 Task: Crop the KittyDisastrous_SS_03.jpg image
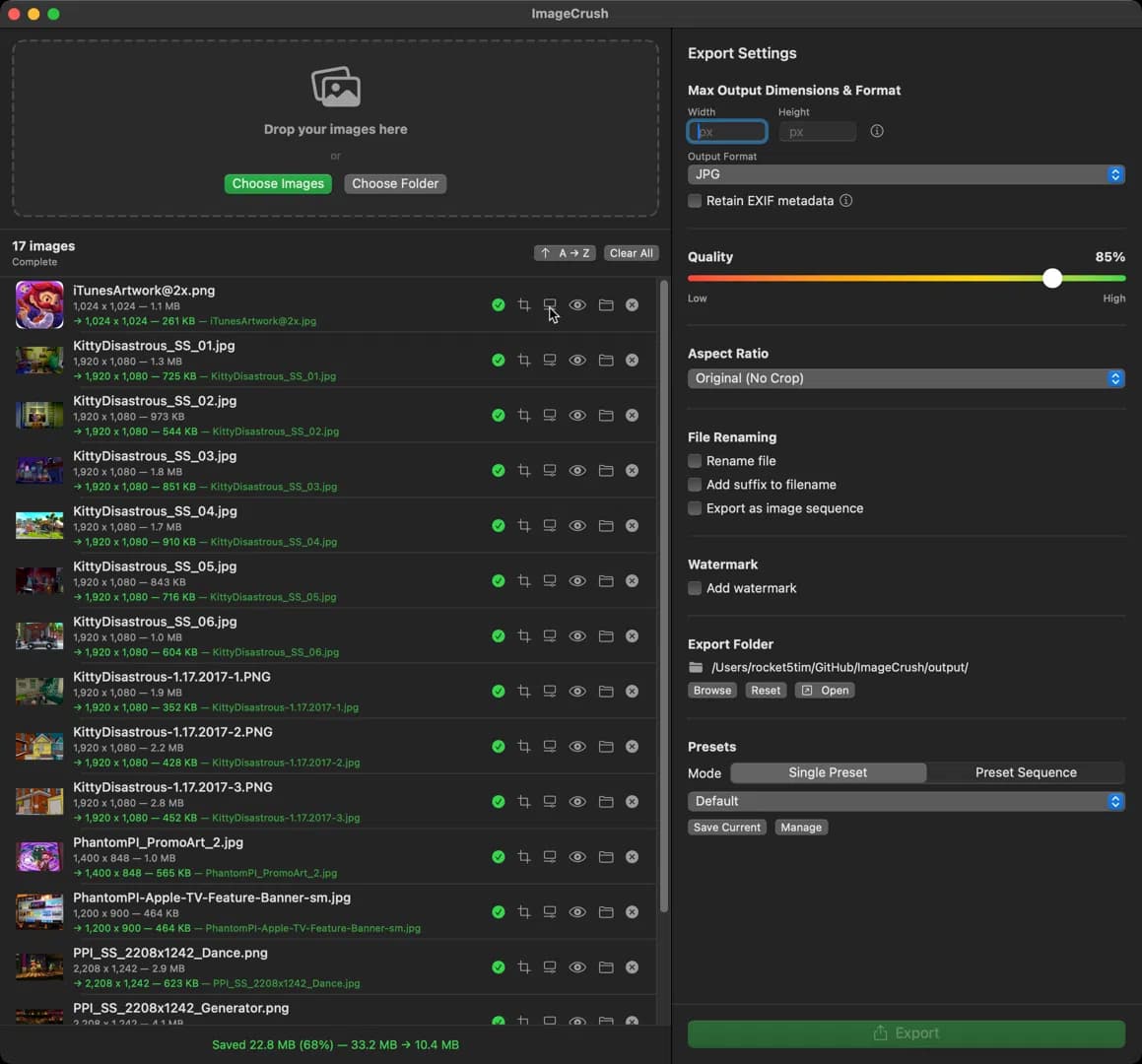click(x=523, y=471)
